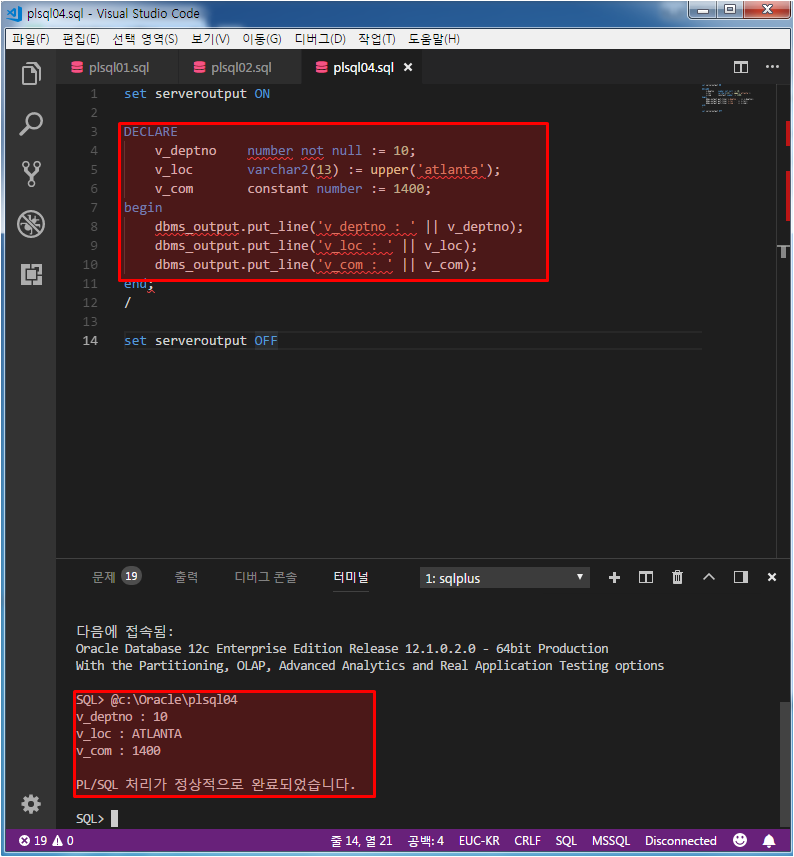Viewport: 794px width, 857px height.
Task: Open the editor more actions menu
Action: pyautogui.click(x=772, y=67)
